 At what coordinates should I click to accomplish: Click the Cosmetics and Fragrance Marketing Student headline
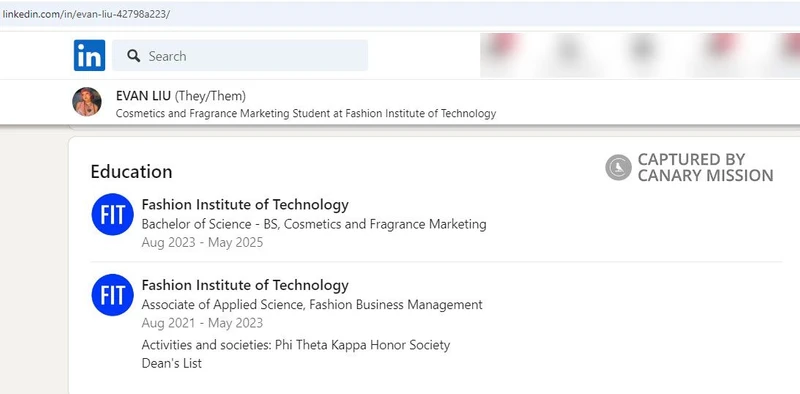click(x=306, y=113)
